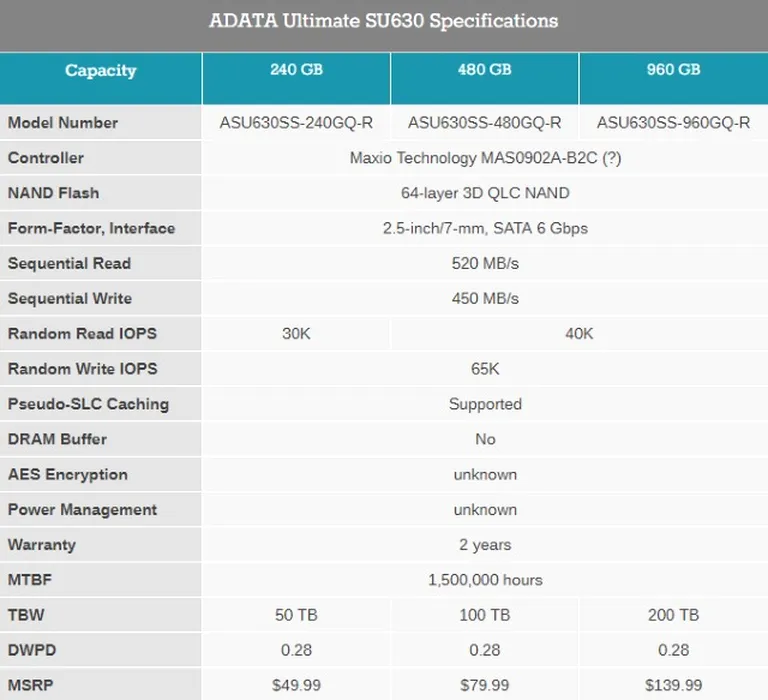Click the 'Warranty' row label

42,545
